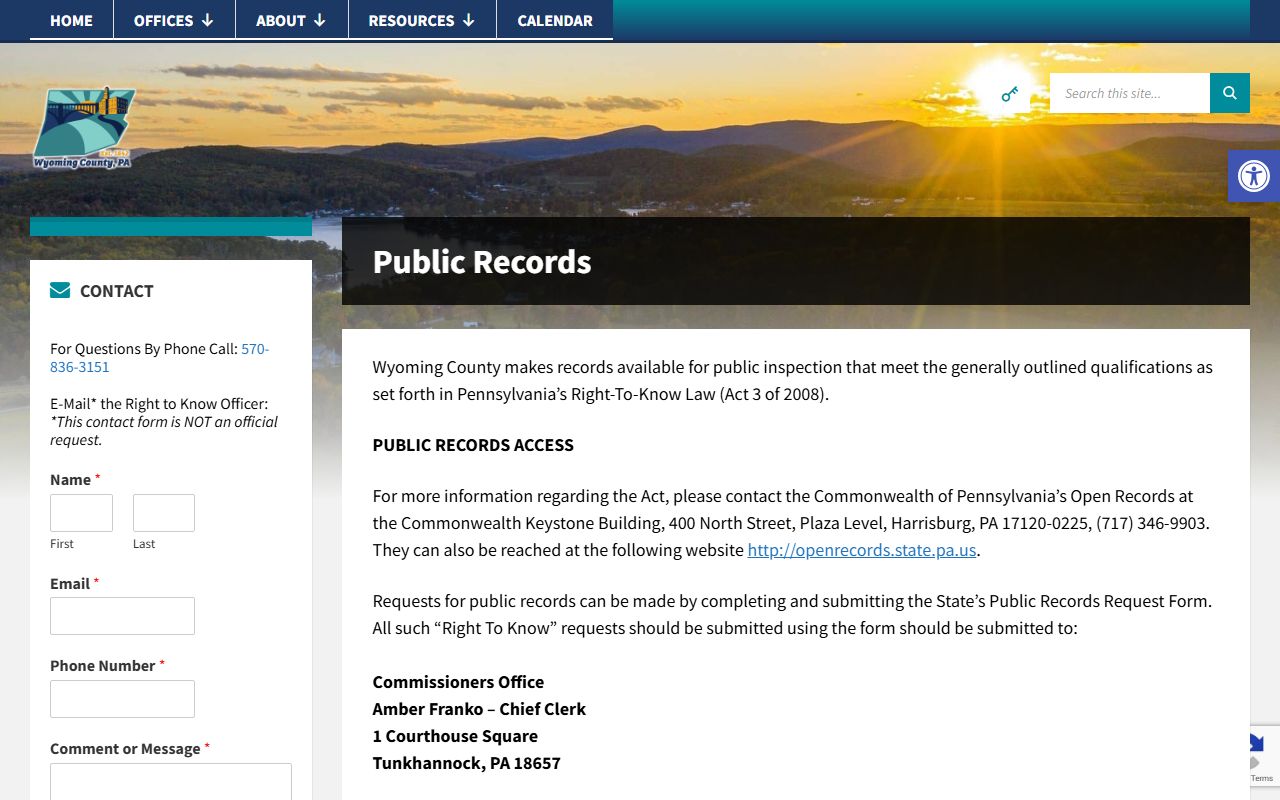Open the openrecords.state.pa.us link
The height and width of the screenshot is (800, 1280).
[861, 550]
